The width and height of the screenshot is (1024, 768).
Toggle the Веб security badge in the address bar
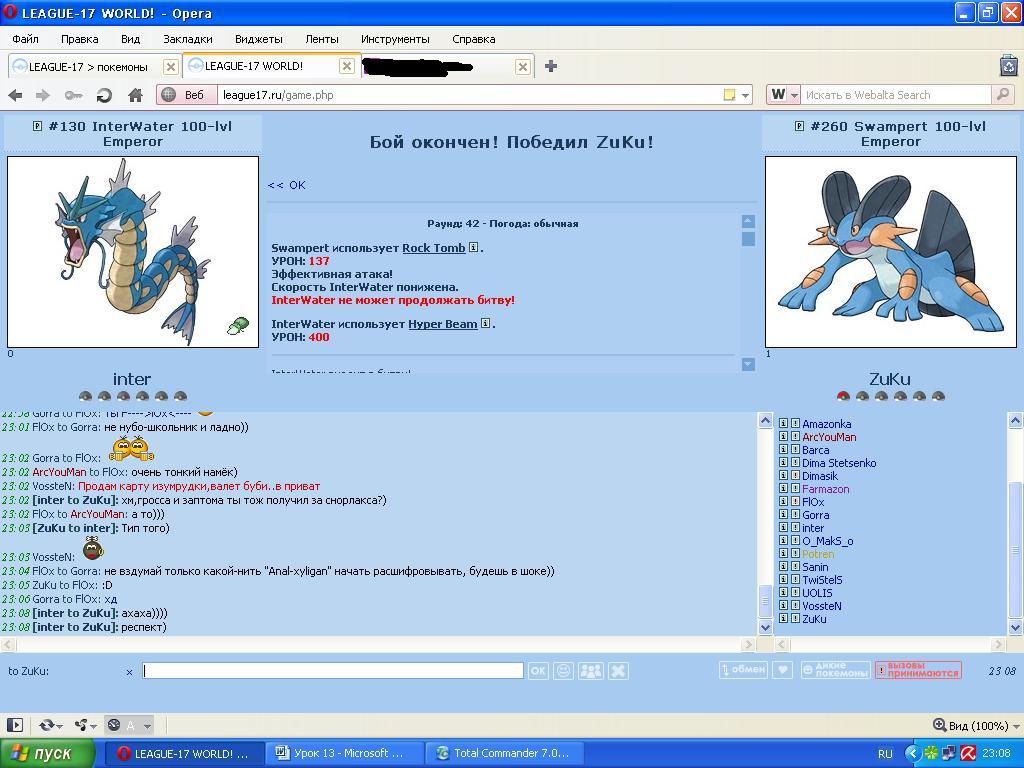185,95
